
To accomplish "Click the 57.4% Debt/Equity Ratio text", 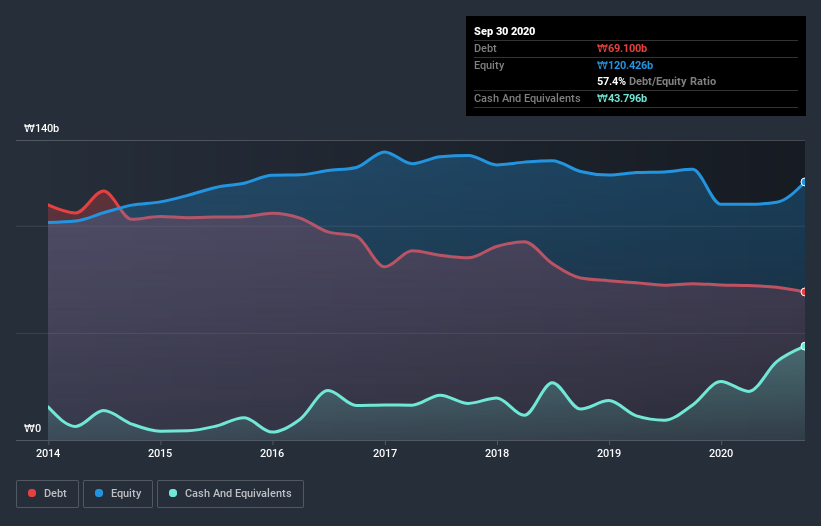I will click(x=657, y=81).
